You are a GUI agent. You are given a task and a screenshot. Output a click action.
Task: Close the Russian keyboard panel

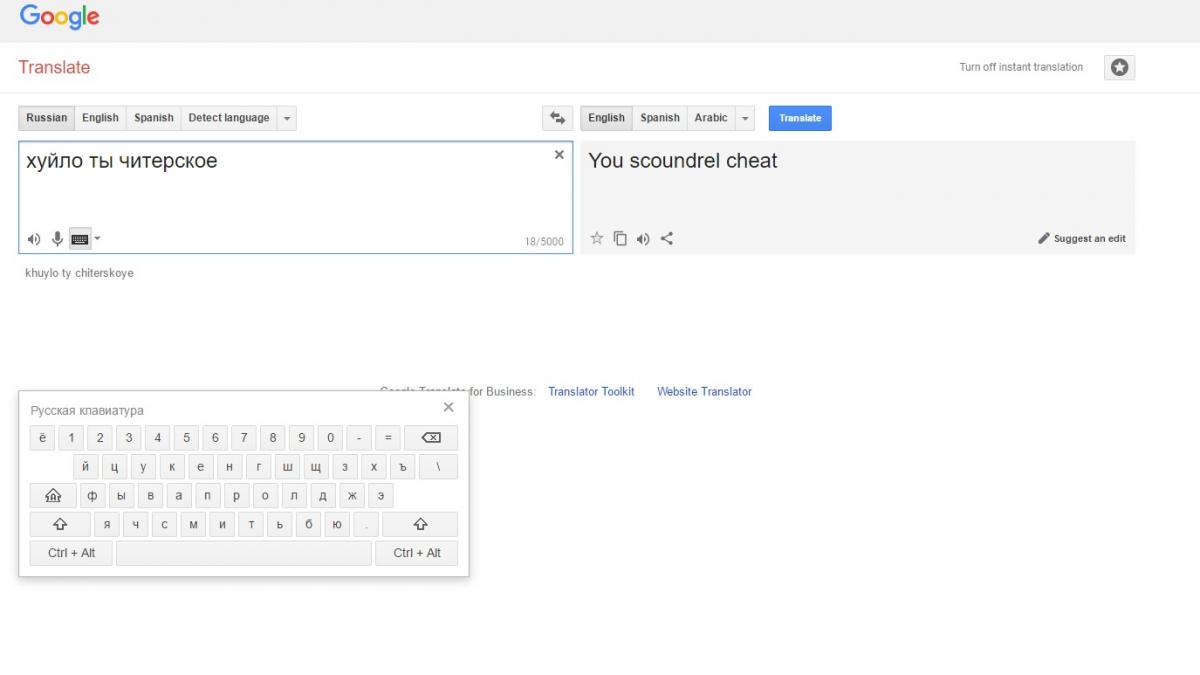[x=448, y=407]
